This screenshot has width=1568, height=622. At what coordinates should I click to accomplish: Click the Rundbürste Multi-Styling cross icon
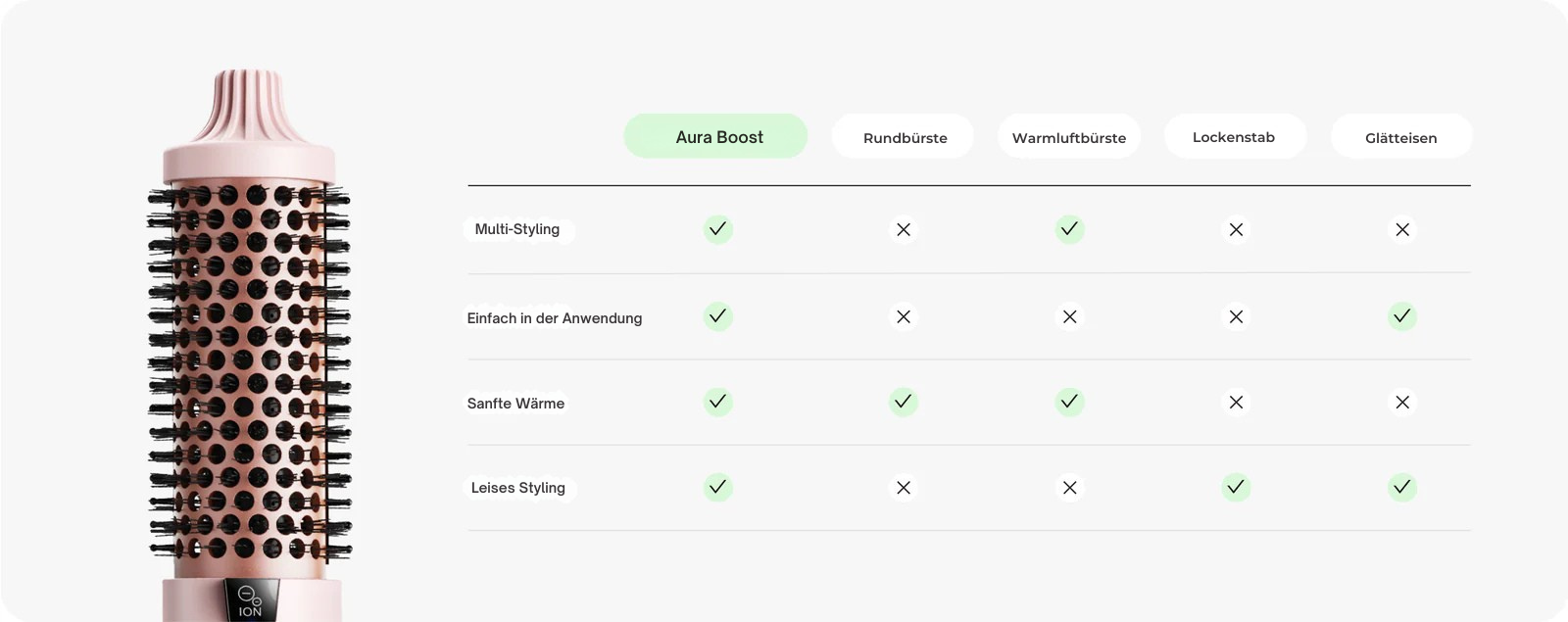pyautogui.click(x=904, y=229)
